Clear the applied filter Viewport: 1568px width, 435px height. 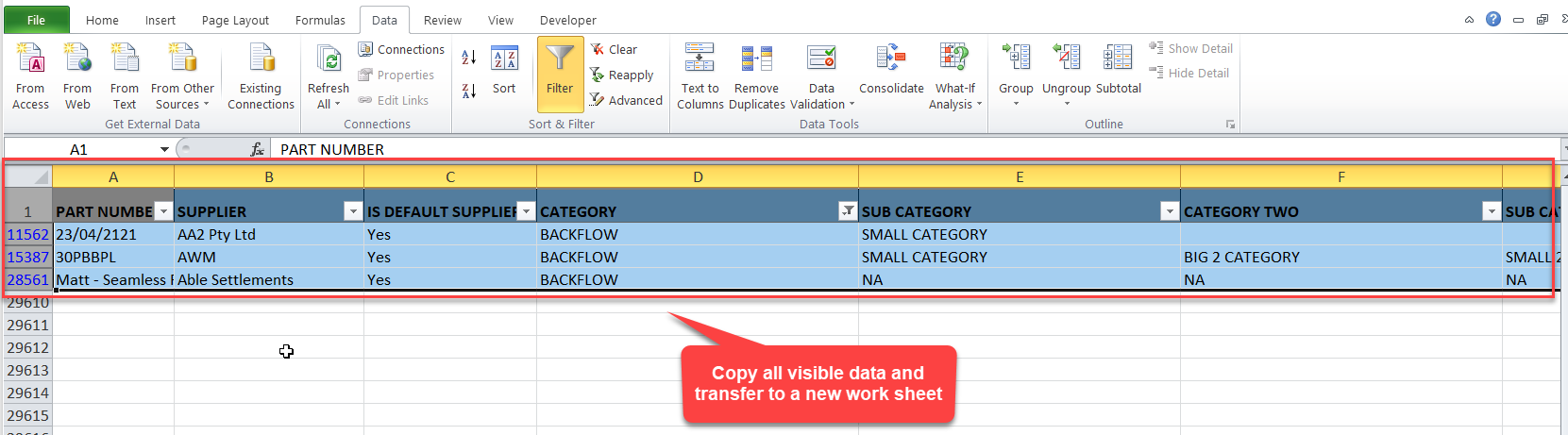click(x=614, y=49)
